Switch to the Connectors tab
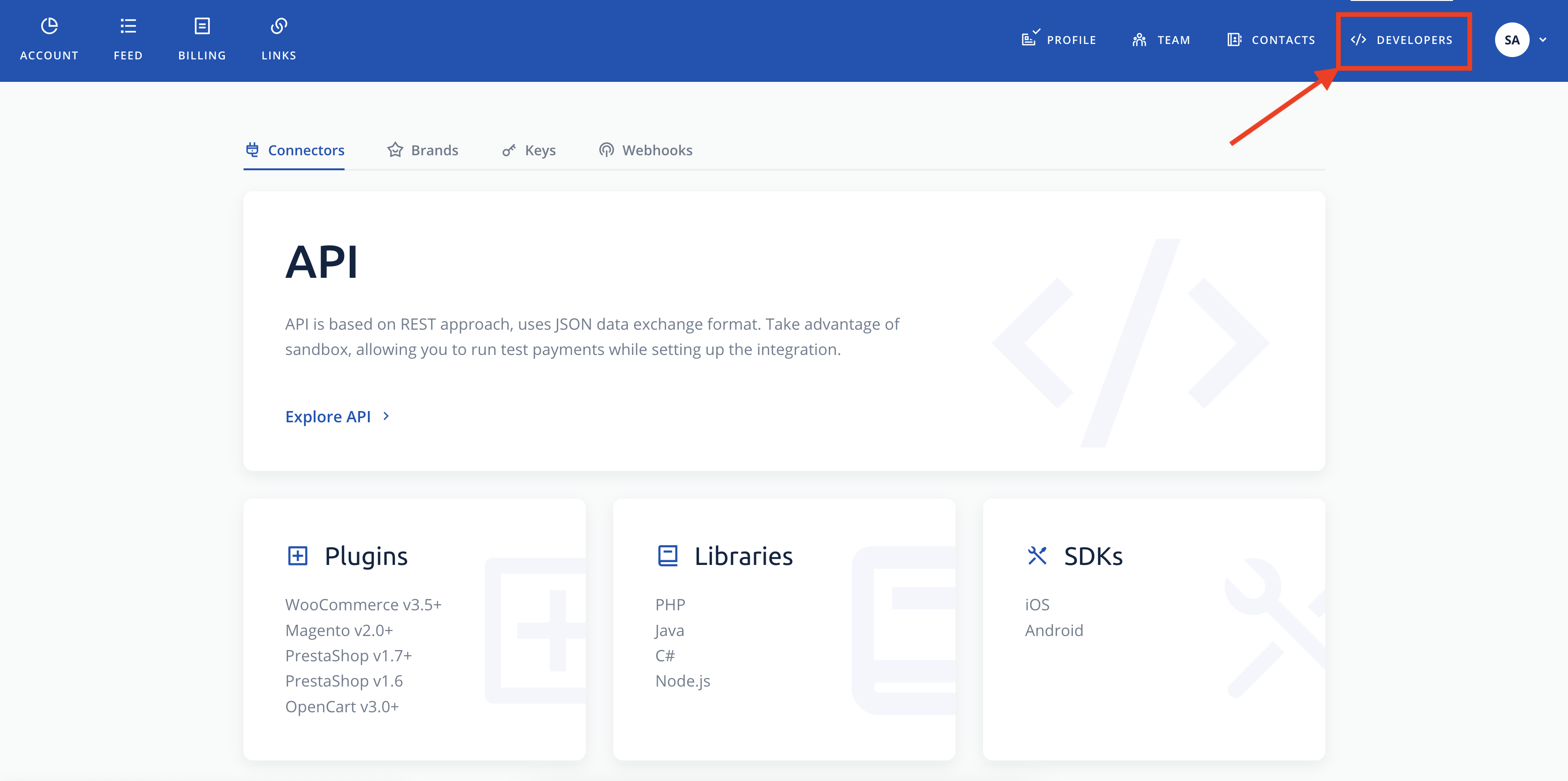 [294, 151]
